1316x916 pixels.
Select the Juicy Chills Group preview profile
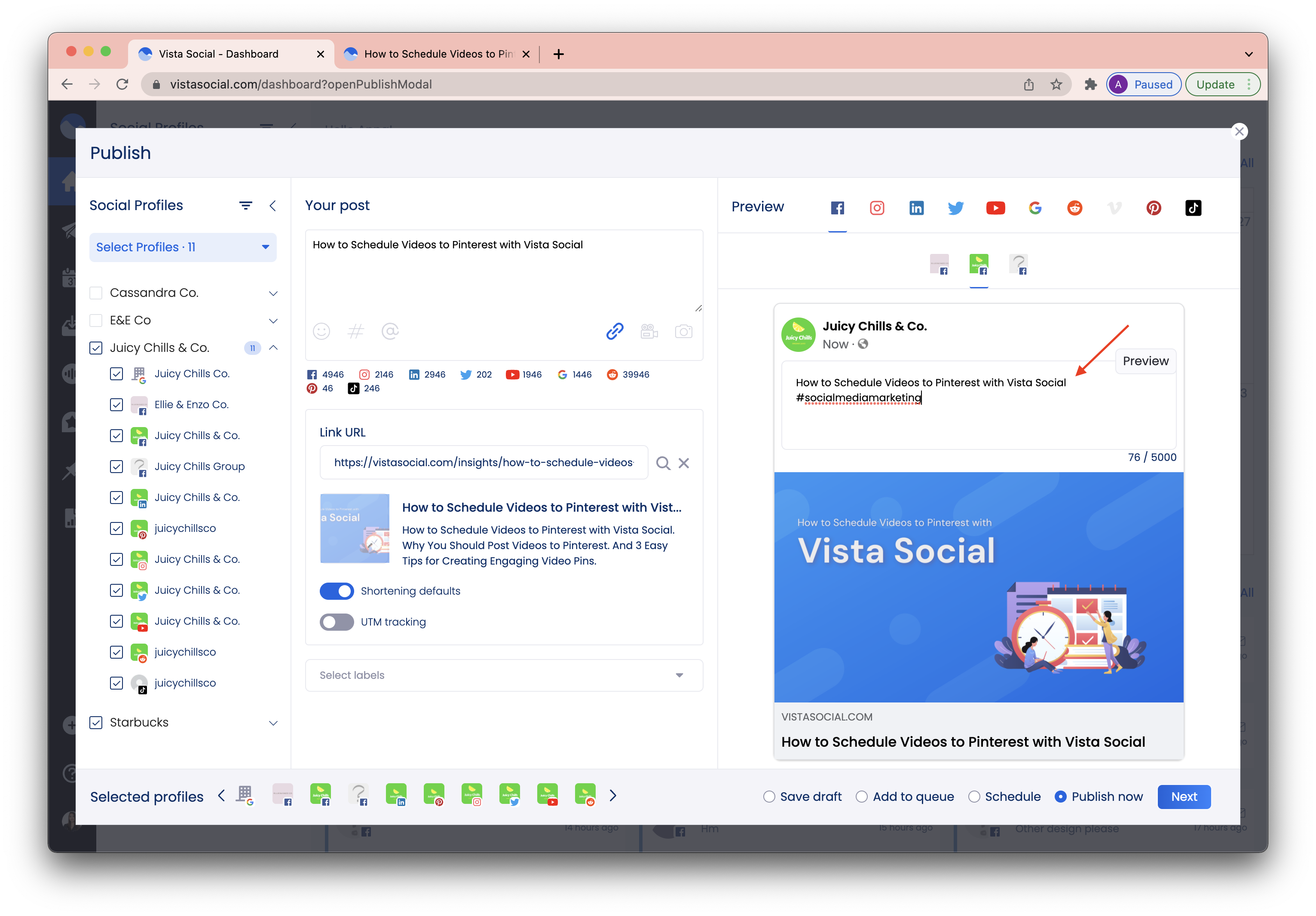coord(1019,265)
